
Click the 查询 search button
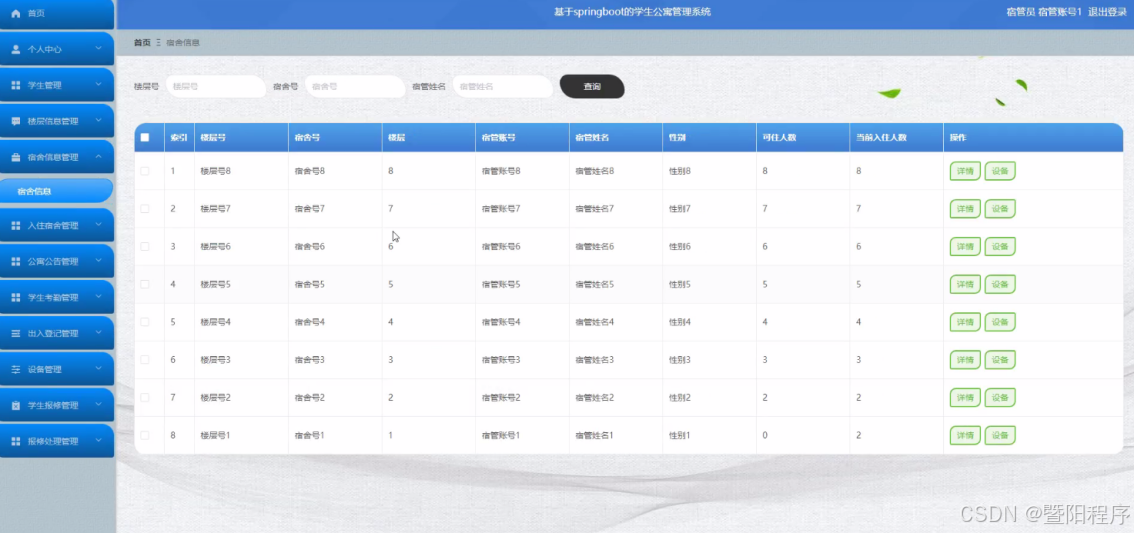point(592,87)
